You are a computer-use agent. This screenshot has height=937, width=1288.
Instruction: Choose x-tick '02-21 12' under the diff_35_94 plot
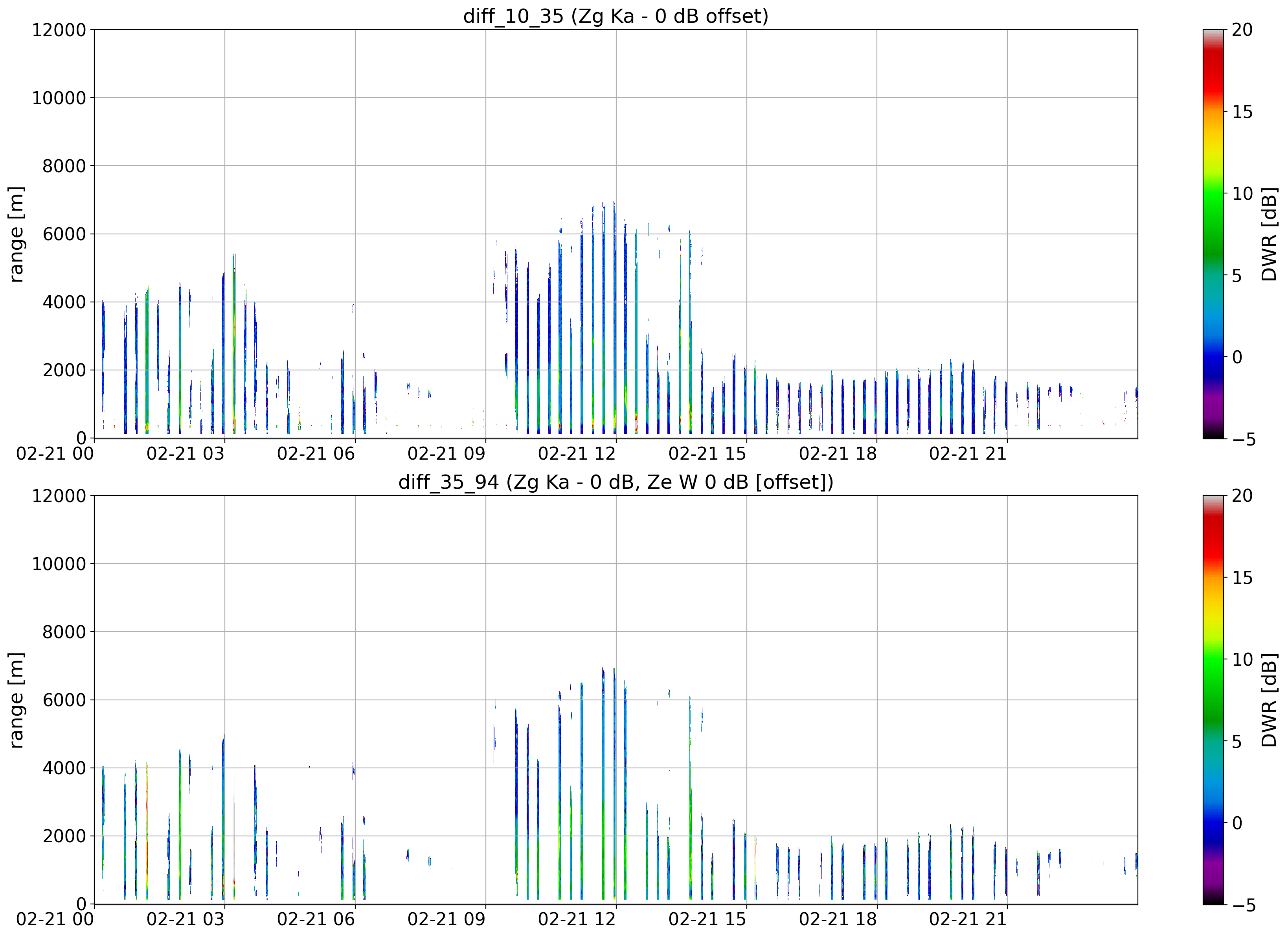(577, 920)
